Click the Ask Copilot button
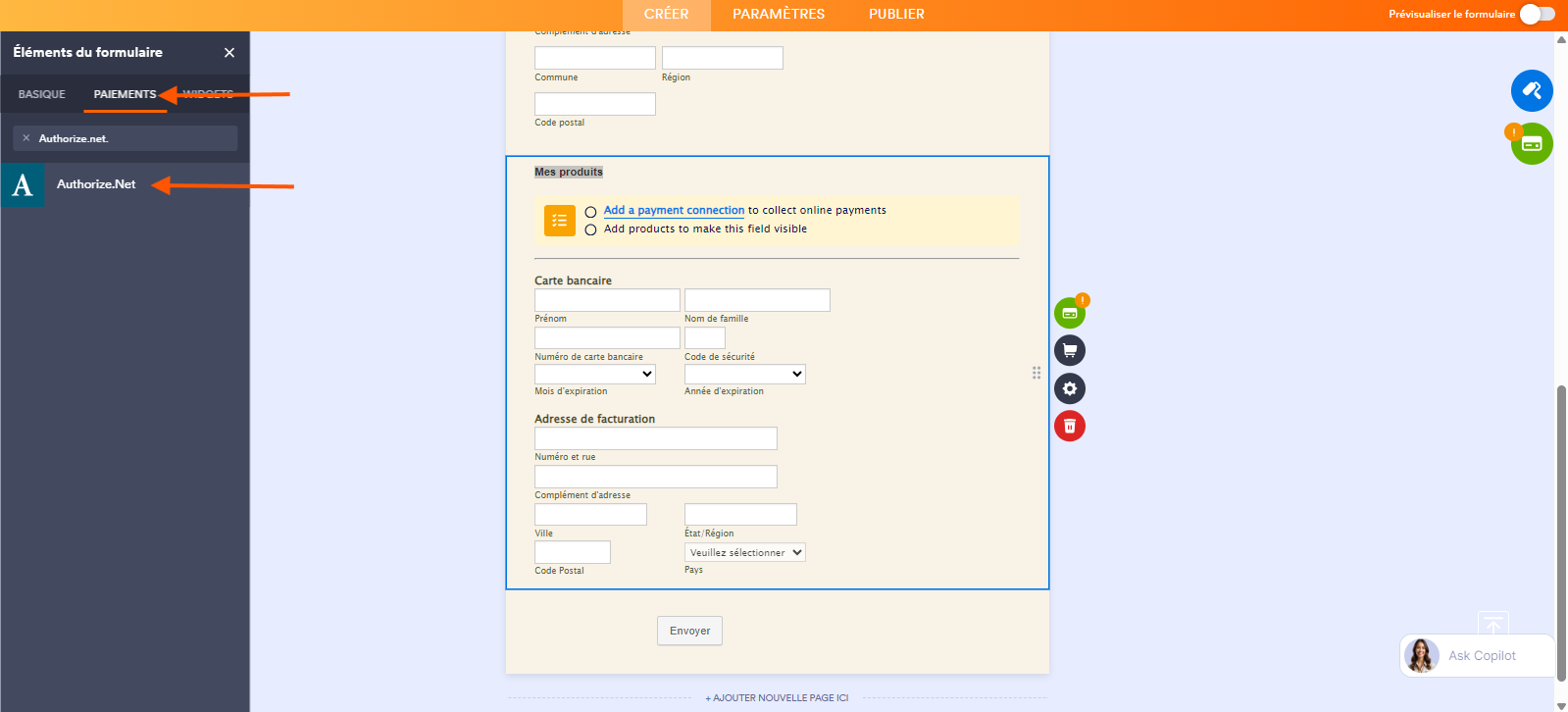Screen dimensions: 1568x712 click(x=1478, y=655)
